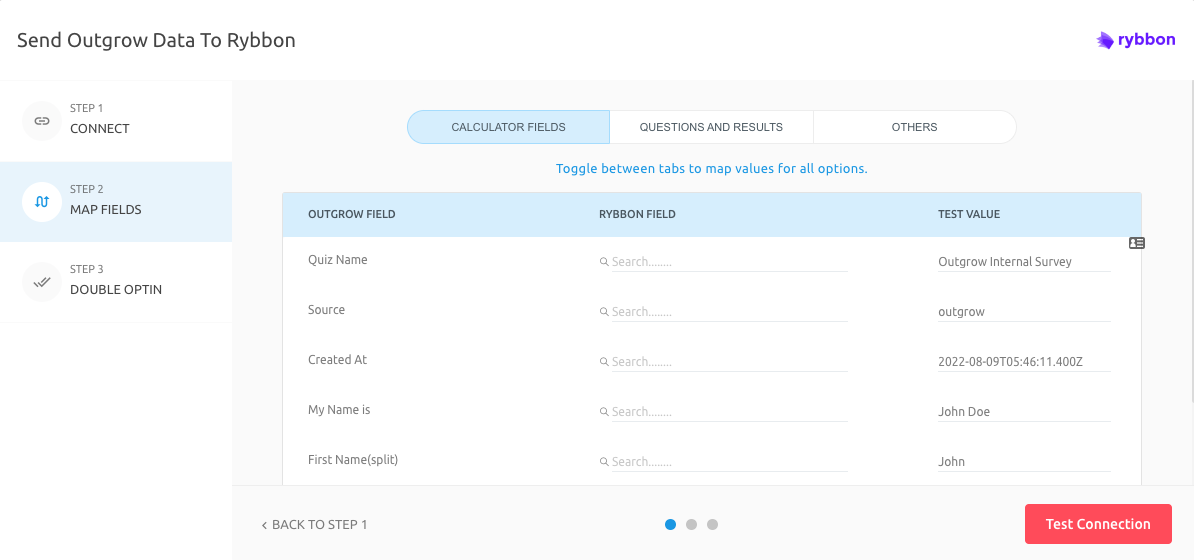Click the First Name(split) field label
The width and height of the screenshot is (1194, 560).
pyautogui.click(x=353, y=460)
